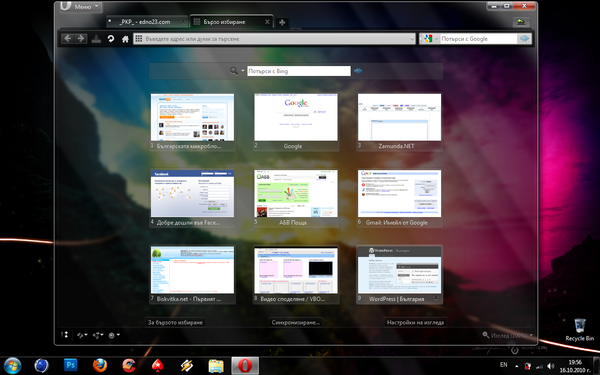Expand the Bing search engine dropdown arrow
Screen dimensions: 600x375
243,71
